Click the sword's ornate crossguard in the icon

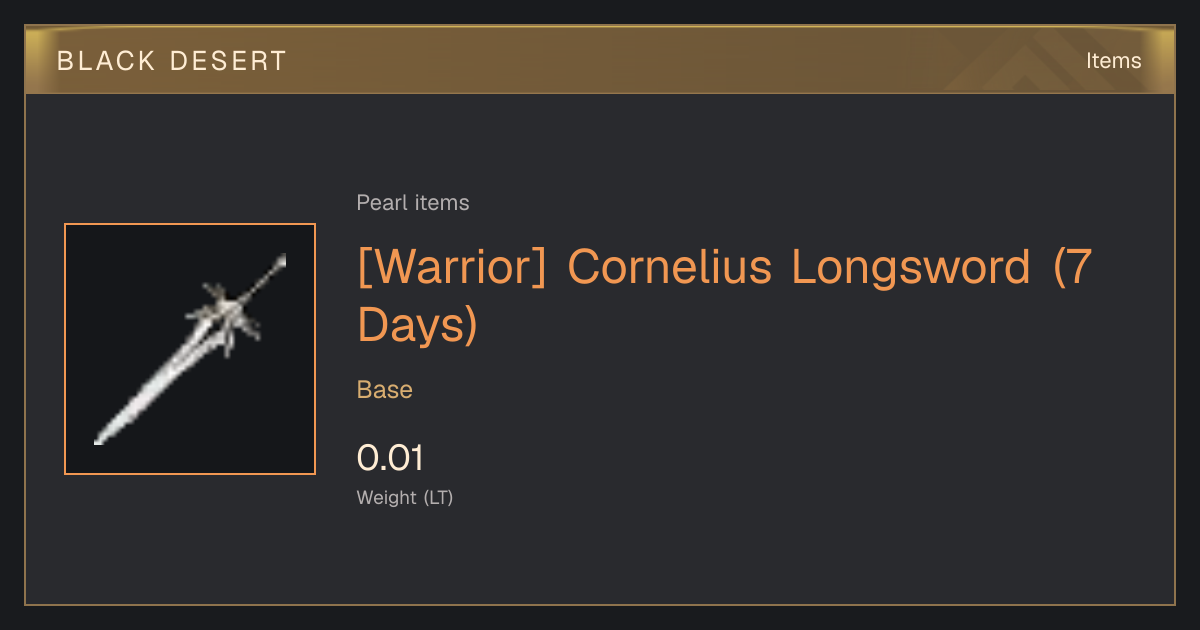click(227, 312)
